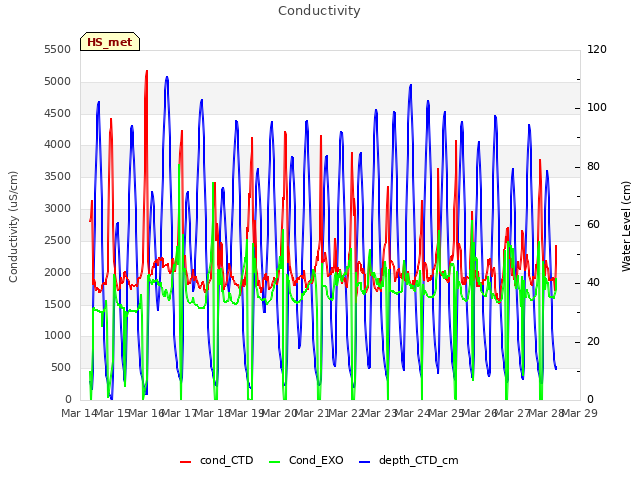
Task: Click the Water Level (cm) axis label
Action: (626, 227)
